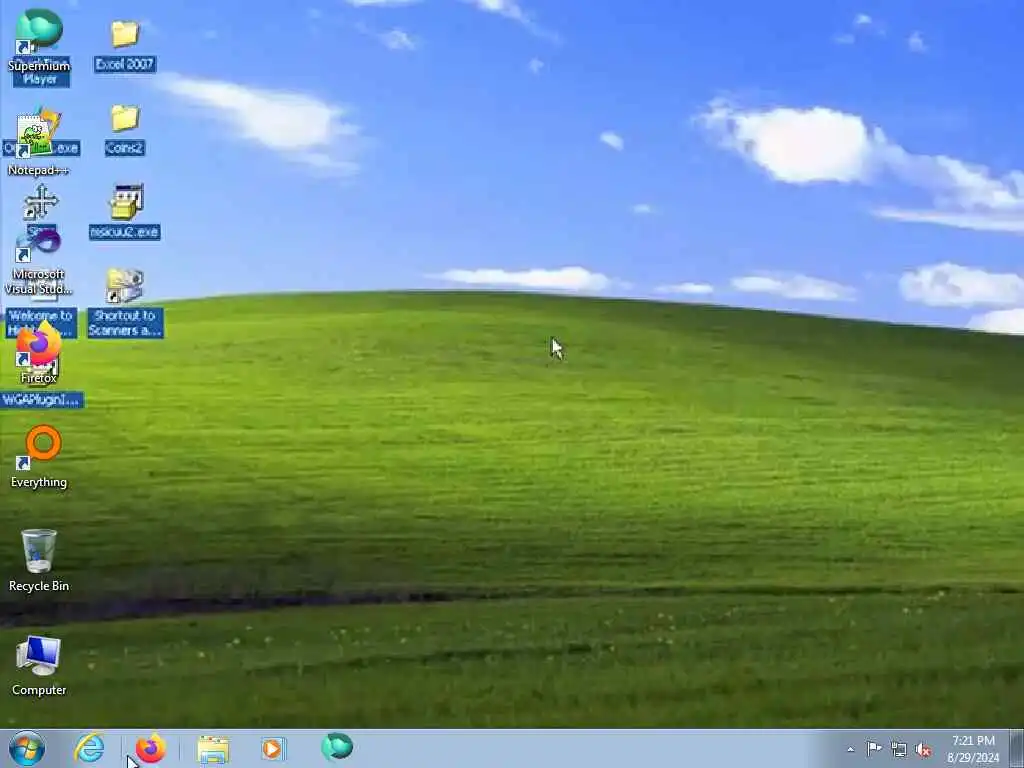Open Windows Explorer from the taskbar
This screenshot has height=768, width=1024.
(x=213, y=749)
